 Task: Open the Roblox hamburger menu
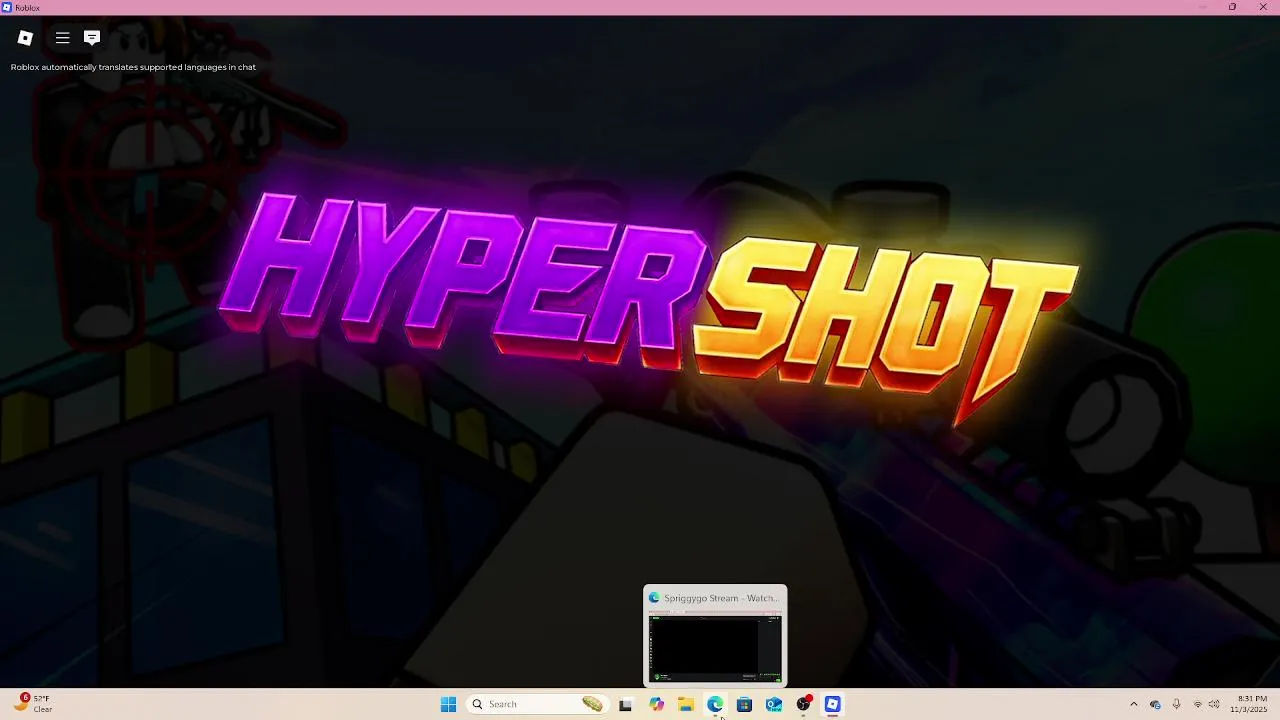[62, 38]
